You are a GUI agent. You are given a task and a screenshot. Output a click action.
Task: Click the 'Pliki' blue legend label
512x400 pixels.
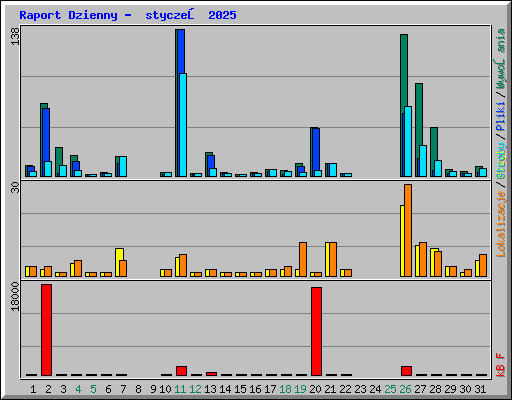pos(501,116)
